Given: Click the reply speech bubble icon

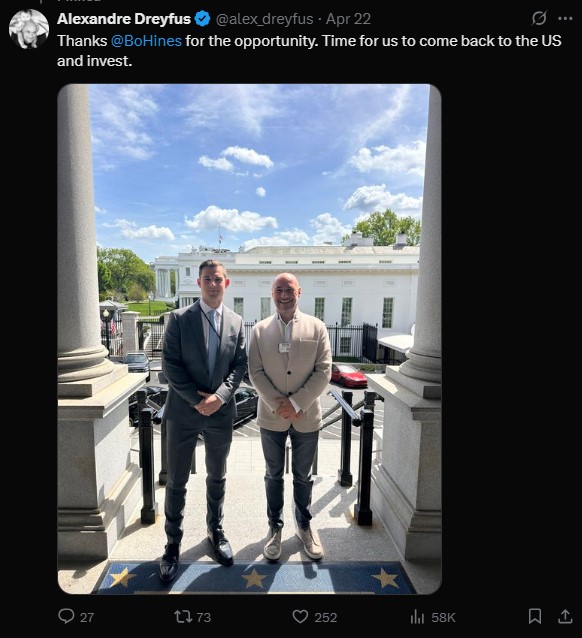Looking at the screenshot, I should pyautogui.click(x=66, y=616).
